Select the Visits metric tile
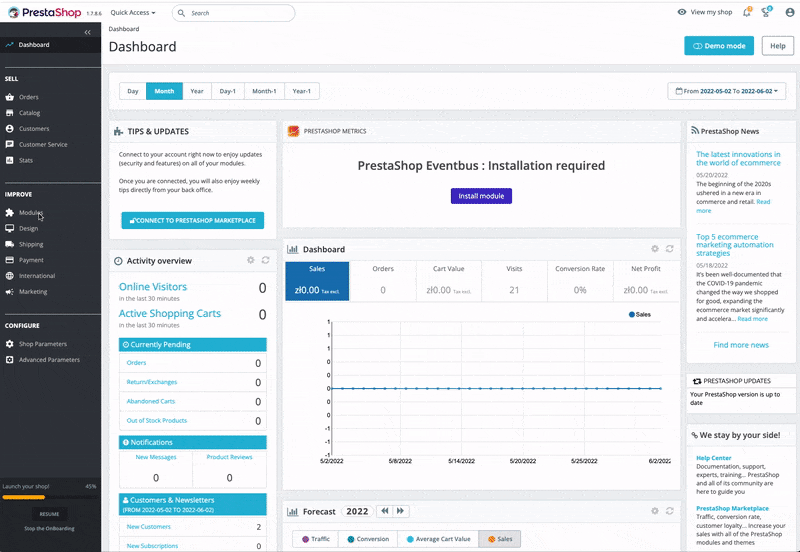Screen dimensions: 800x552 pos(514,281)
